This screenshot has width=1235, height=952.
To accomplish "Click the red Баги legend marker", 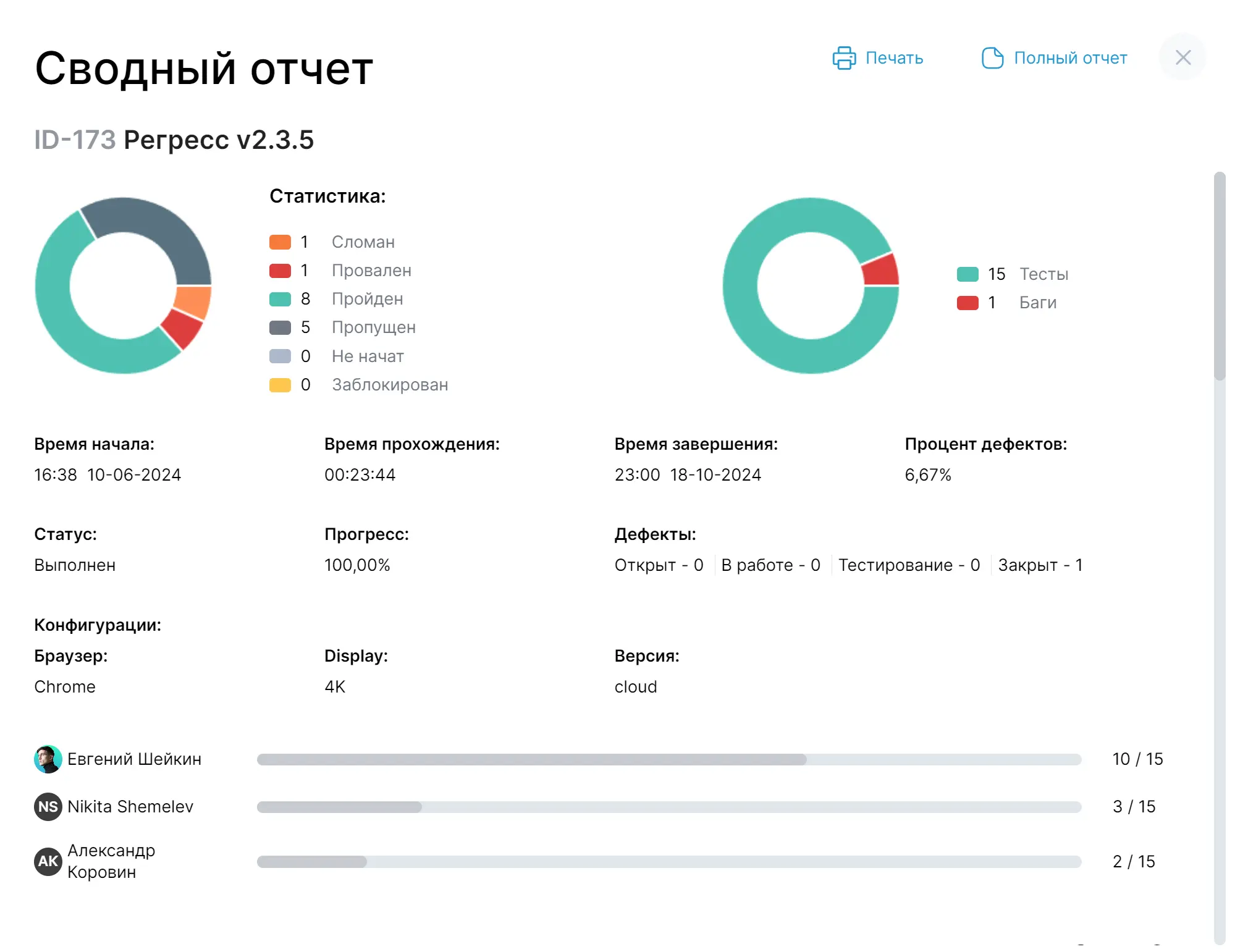I will 967,302.
